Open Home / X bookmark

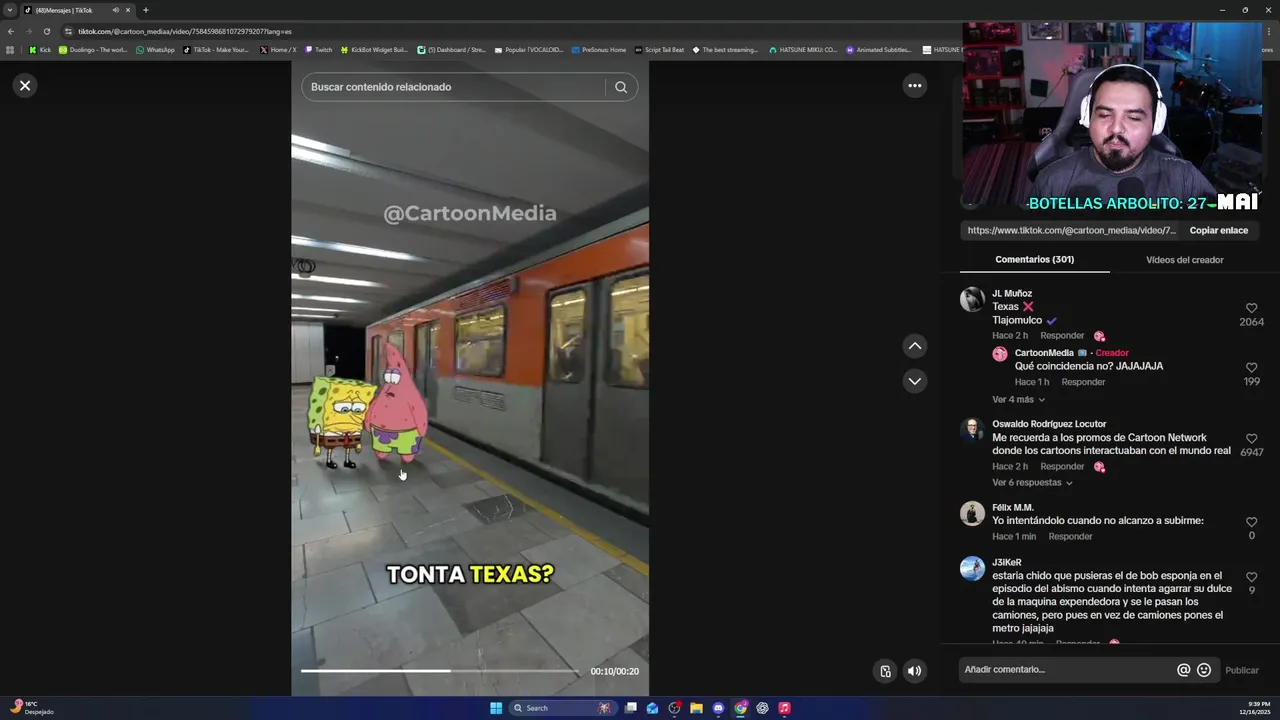coord(278,50)
